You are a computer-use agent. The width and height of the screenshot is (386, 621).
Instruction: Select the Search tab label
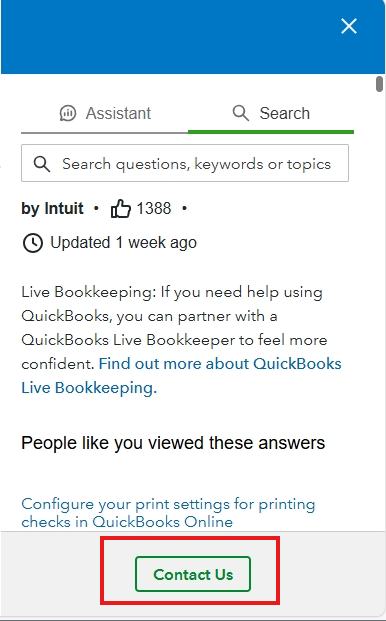click(x=284, y=113)
